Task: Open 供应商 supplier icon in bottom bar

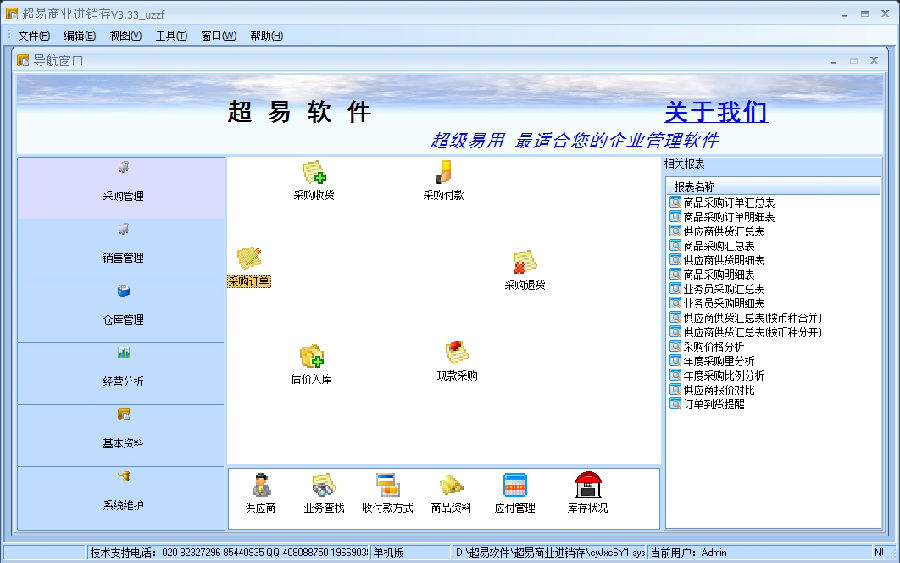Action: point(261,493)
